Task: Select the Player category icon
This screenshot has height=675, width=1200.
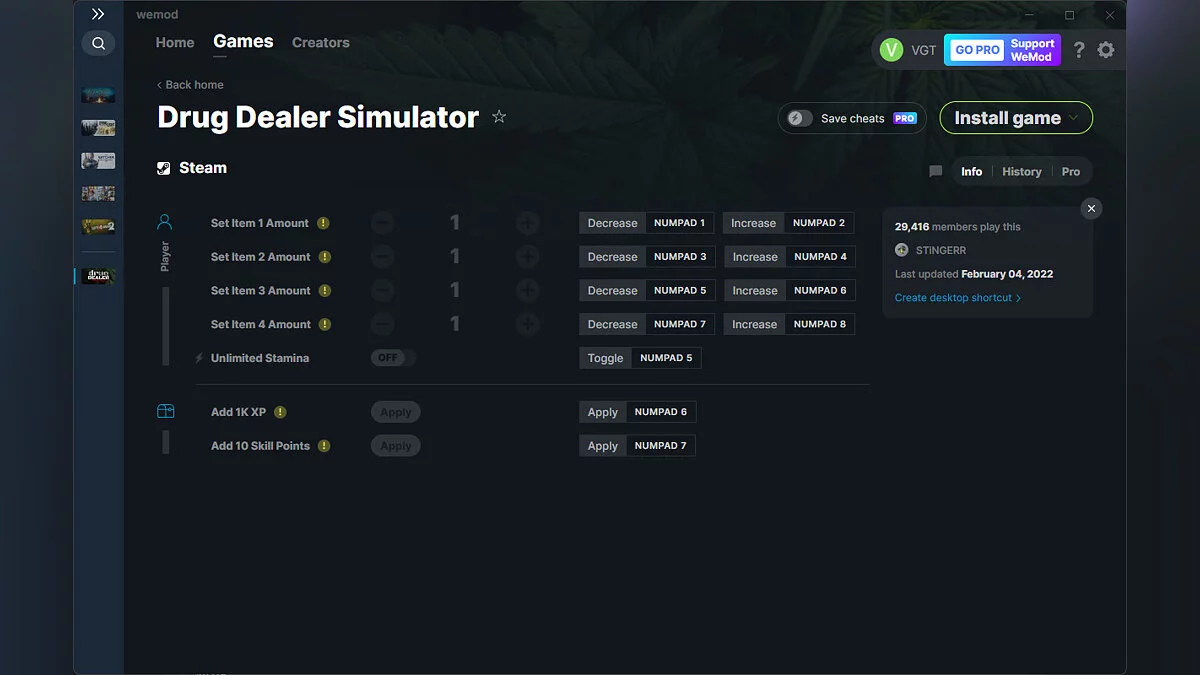Action: click(165, 222)
